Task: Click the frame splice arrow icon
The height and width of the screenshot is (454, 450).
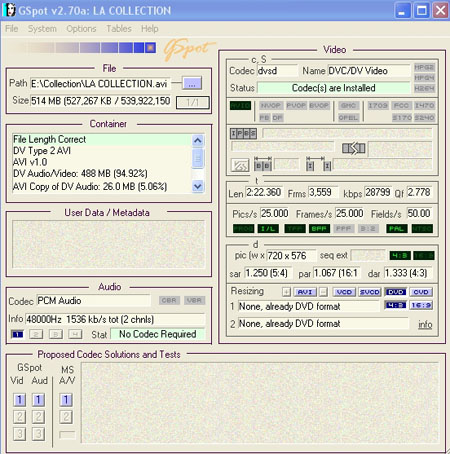Action: [354, 148]
